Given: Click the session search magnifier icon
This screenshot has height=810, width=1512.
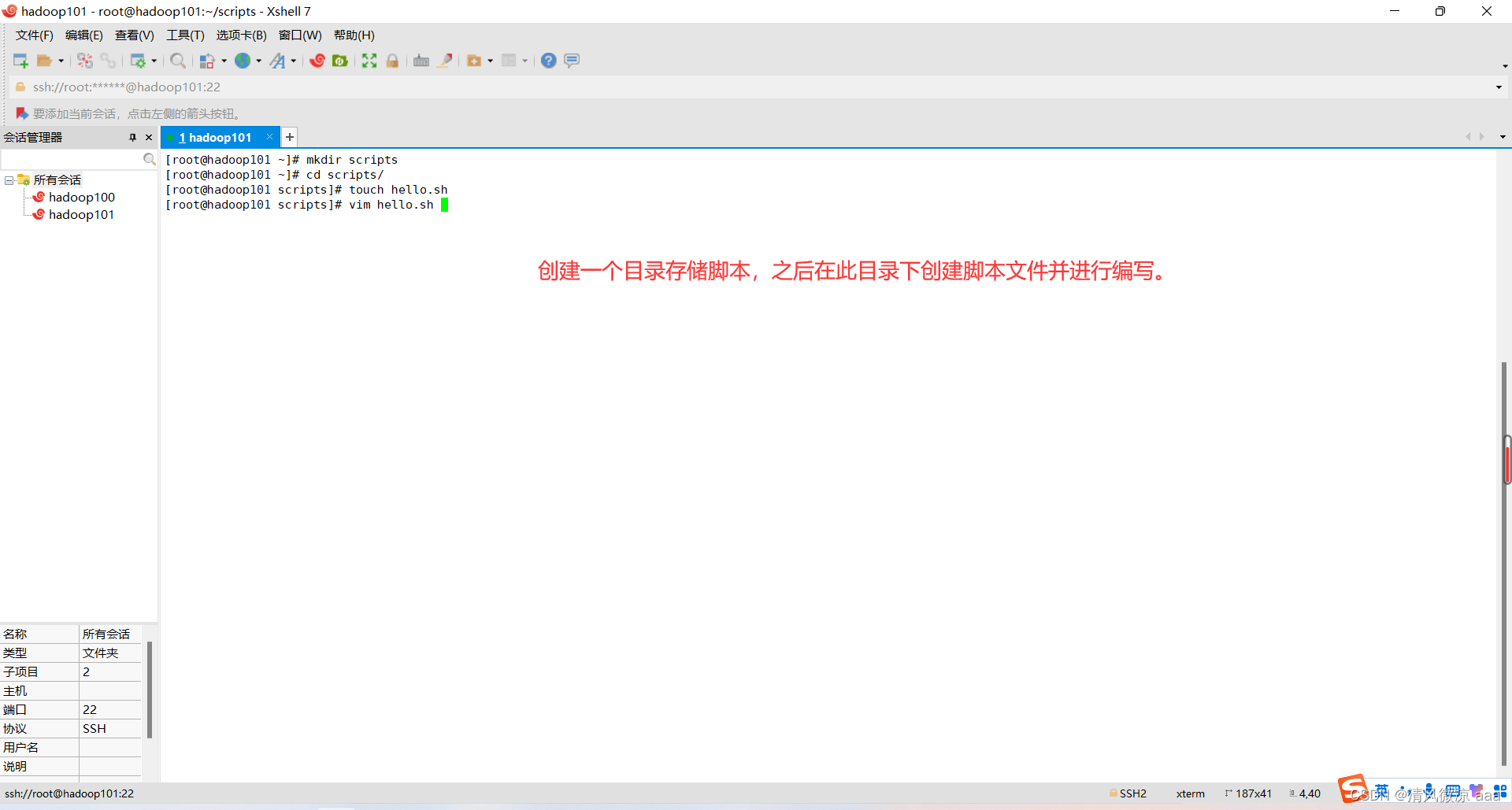Looking at the screenshot, I should point(150,160).
